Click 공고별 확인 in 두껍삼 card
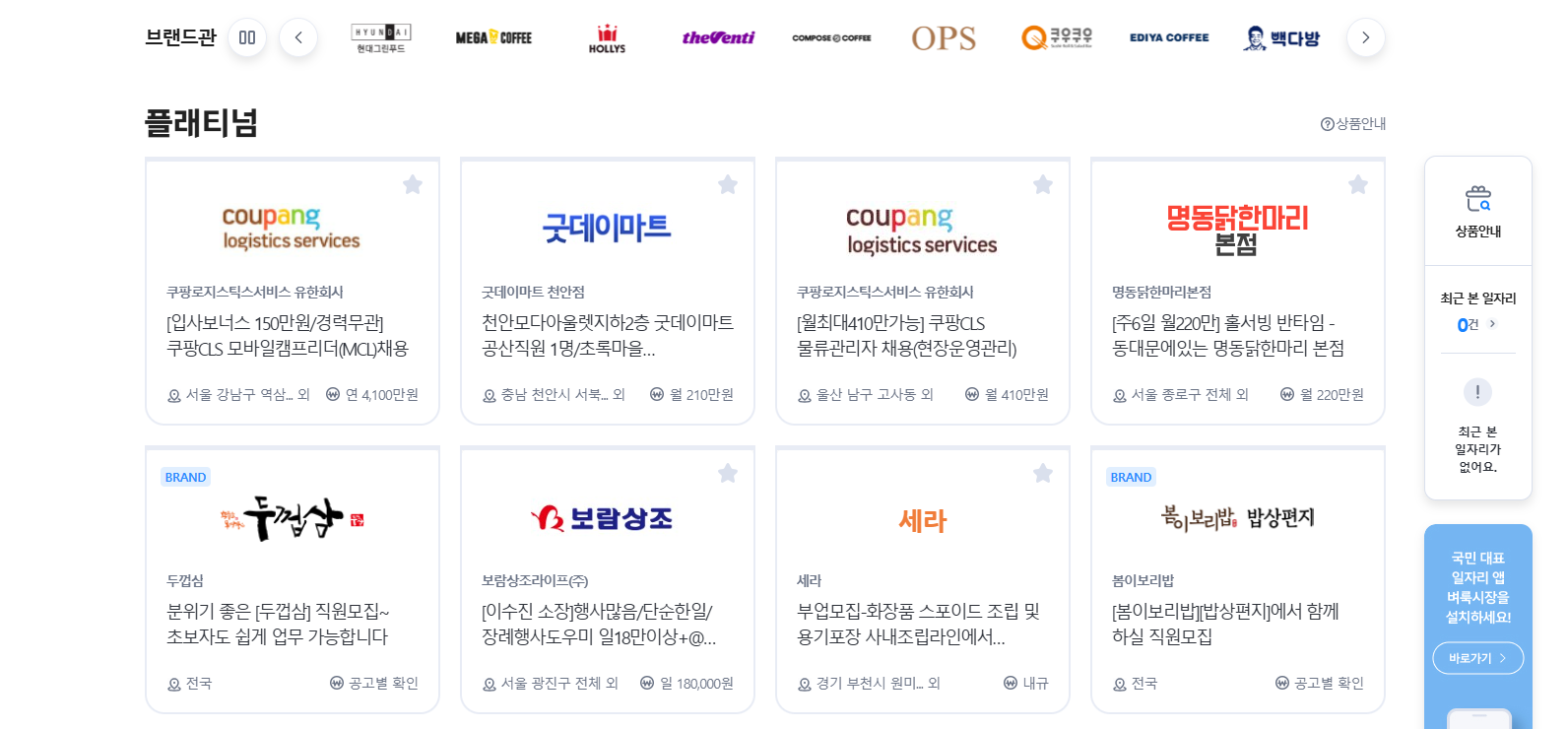Image resolution: width=1568 pixels, height=729 pixels. [x=374, y=684]
